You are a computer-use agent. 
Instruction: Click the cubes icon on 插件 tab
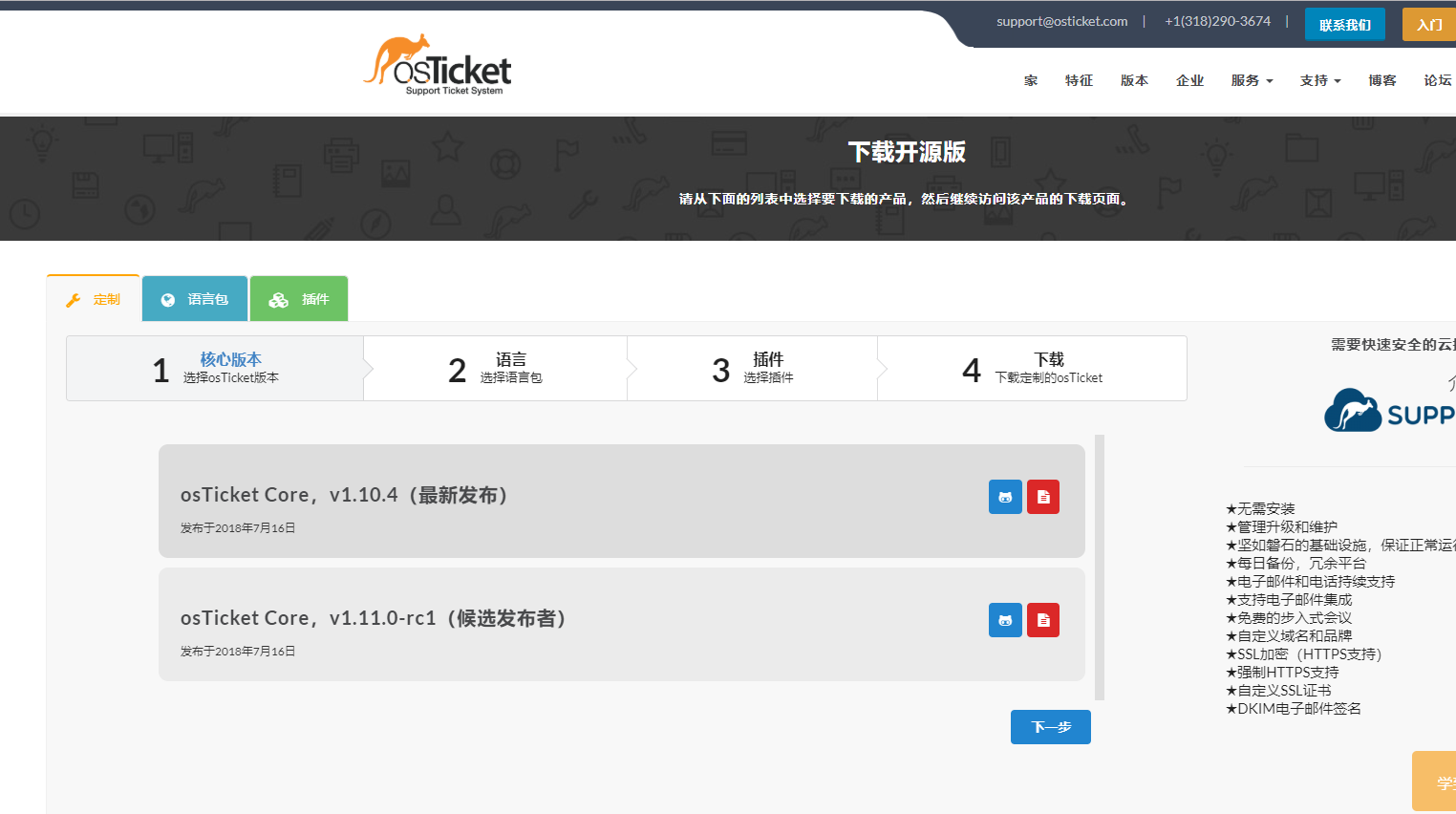coord(278,300)
